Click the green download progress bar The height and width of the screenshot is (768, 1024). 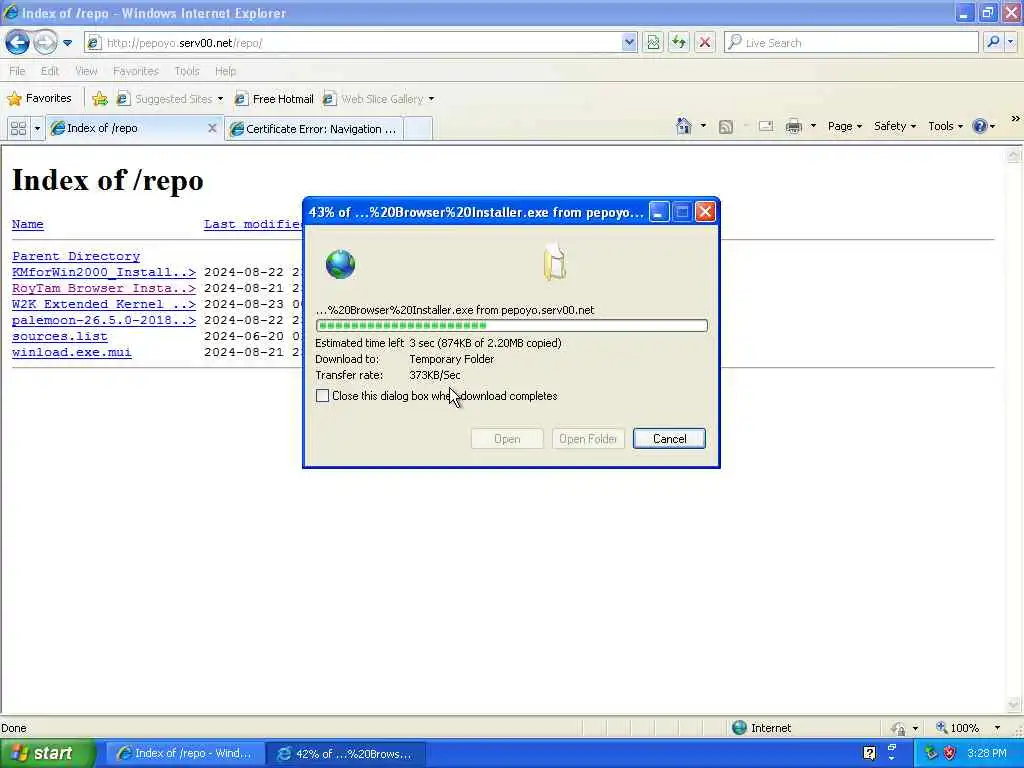point(511,325)
